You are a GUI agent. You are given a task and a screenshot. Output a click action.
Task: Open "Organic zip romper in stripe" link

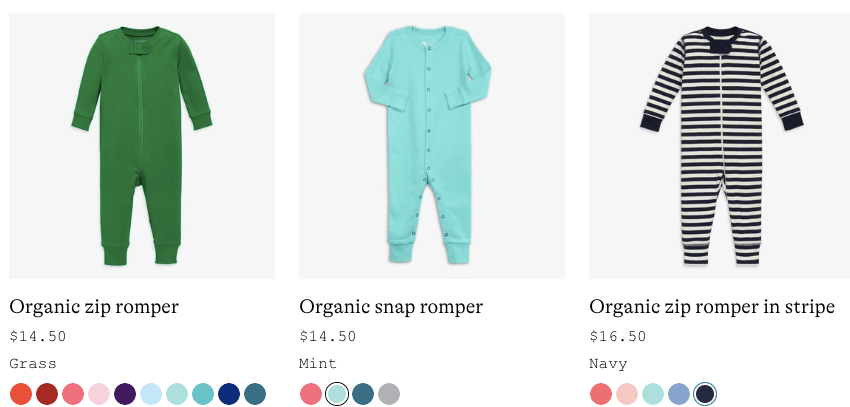(711, 307)
